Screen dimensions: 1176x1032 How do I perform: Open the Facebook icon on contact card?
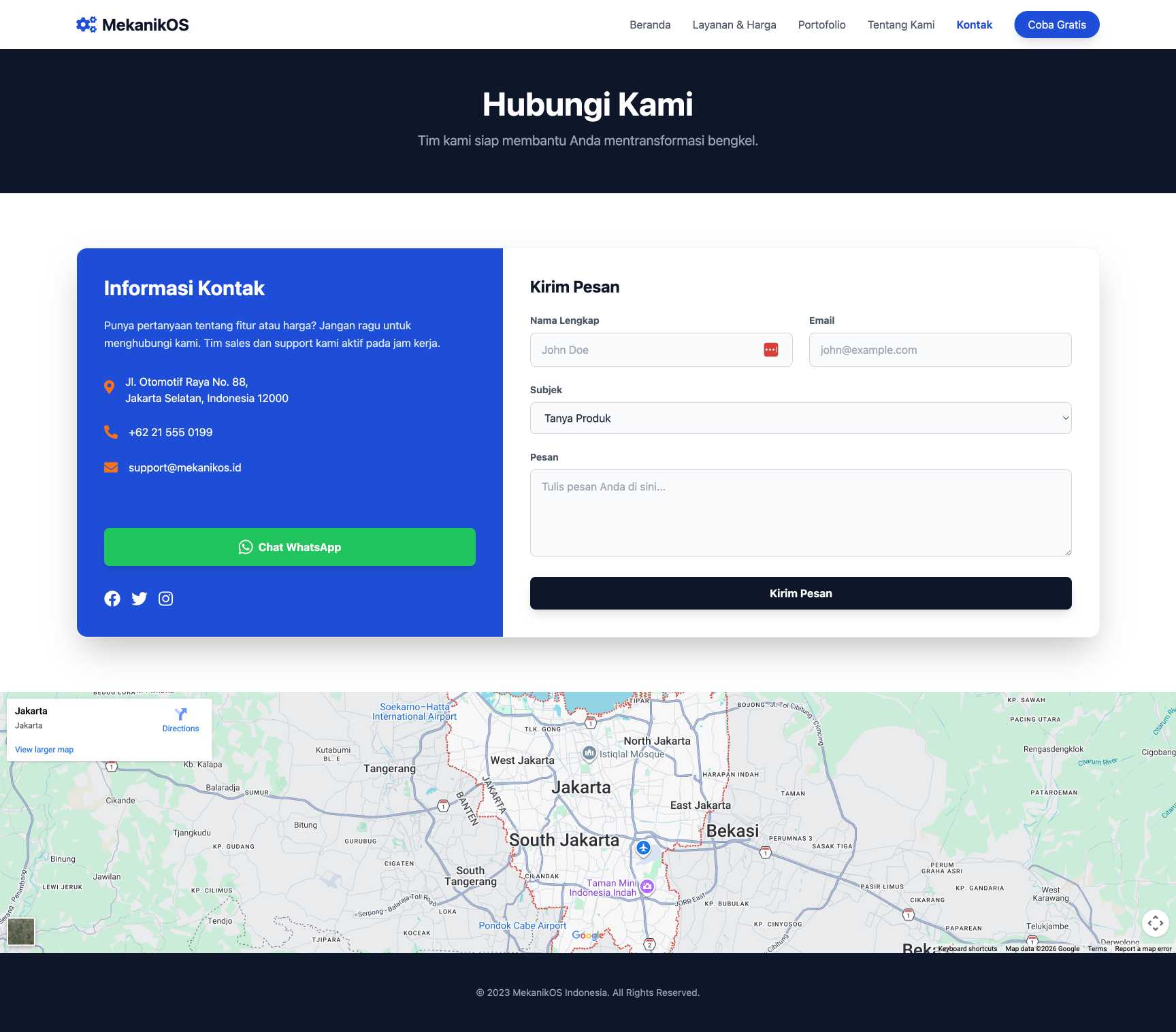click(x=112, y=599)
